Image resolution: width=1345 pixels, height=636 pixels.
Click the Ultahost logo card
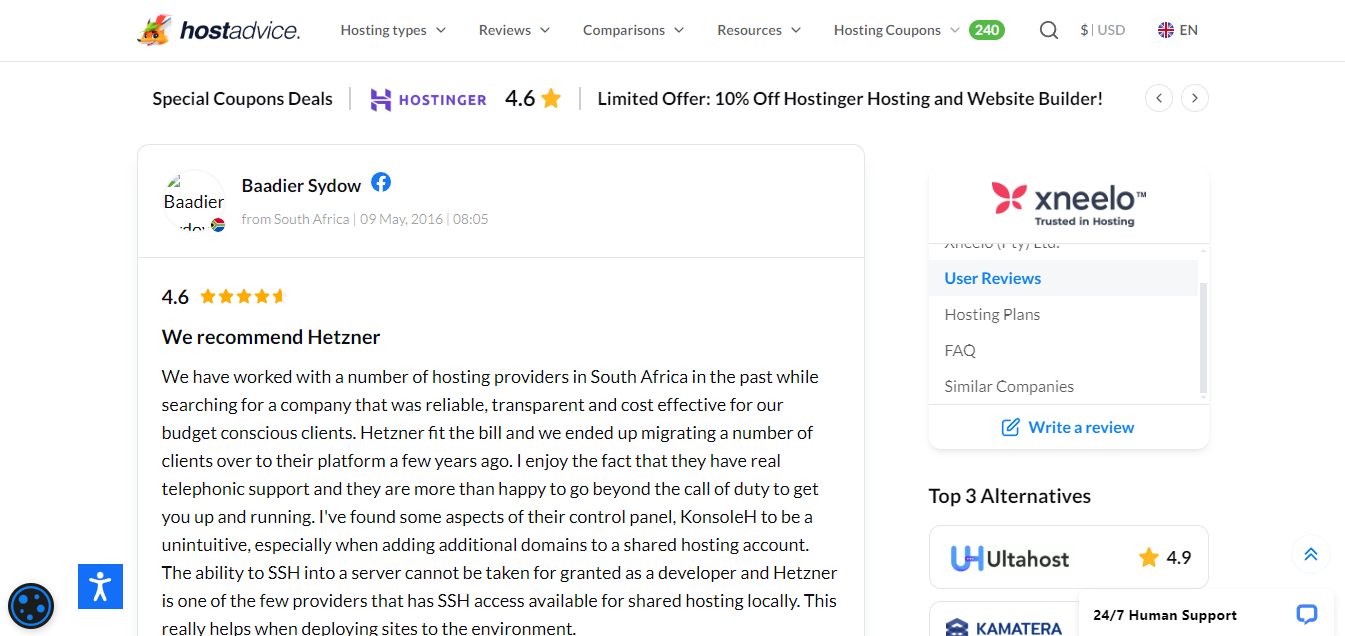[x=1009, y=558]
